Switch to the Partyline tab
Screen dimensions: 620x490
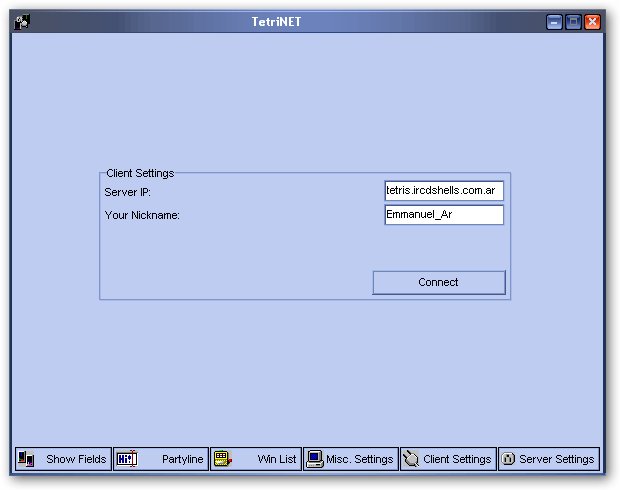[x=161, y=459]
